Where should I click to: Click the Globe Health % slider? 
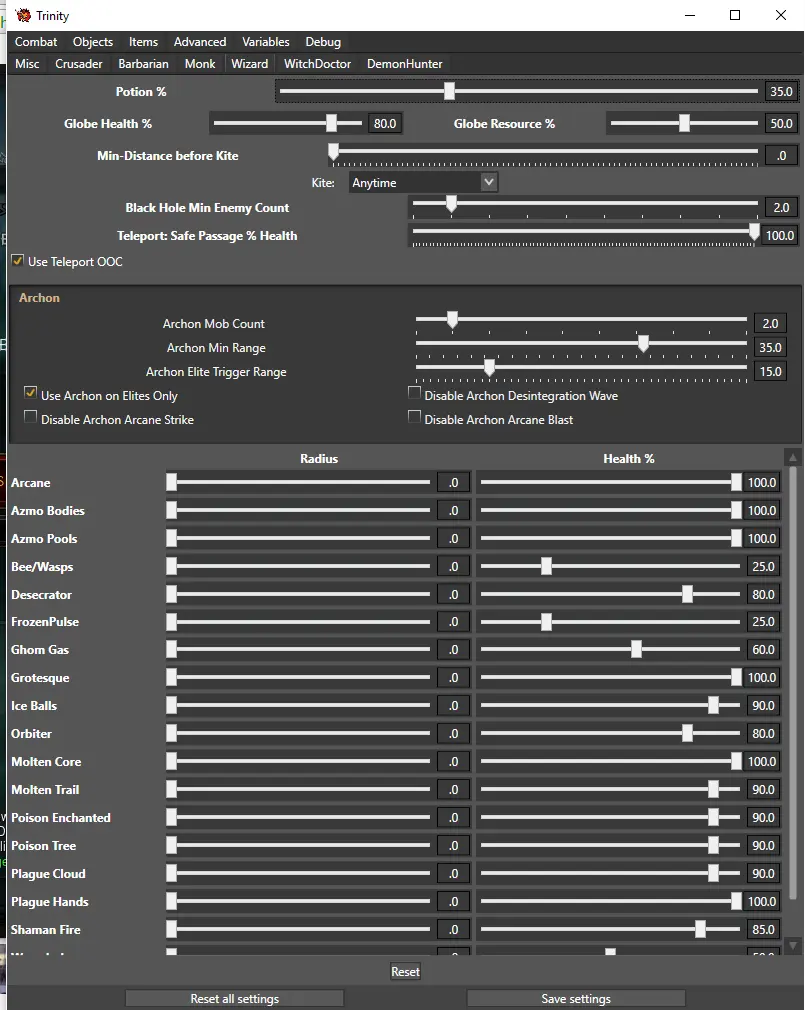pos(288,123)
